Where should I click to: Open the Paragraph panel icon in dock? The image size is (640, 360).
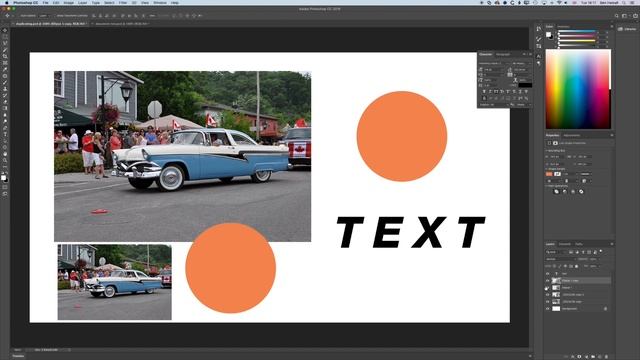(539, 63)
